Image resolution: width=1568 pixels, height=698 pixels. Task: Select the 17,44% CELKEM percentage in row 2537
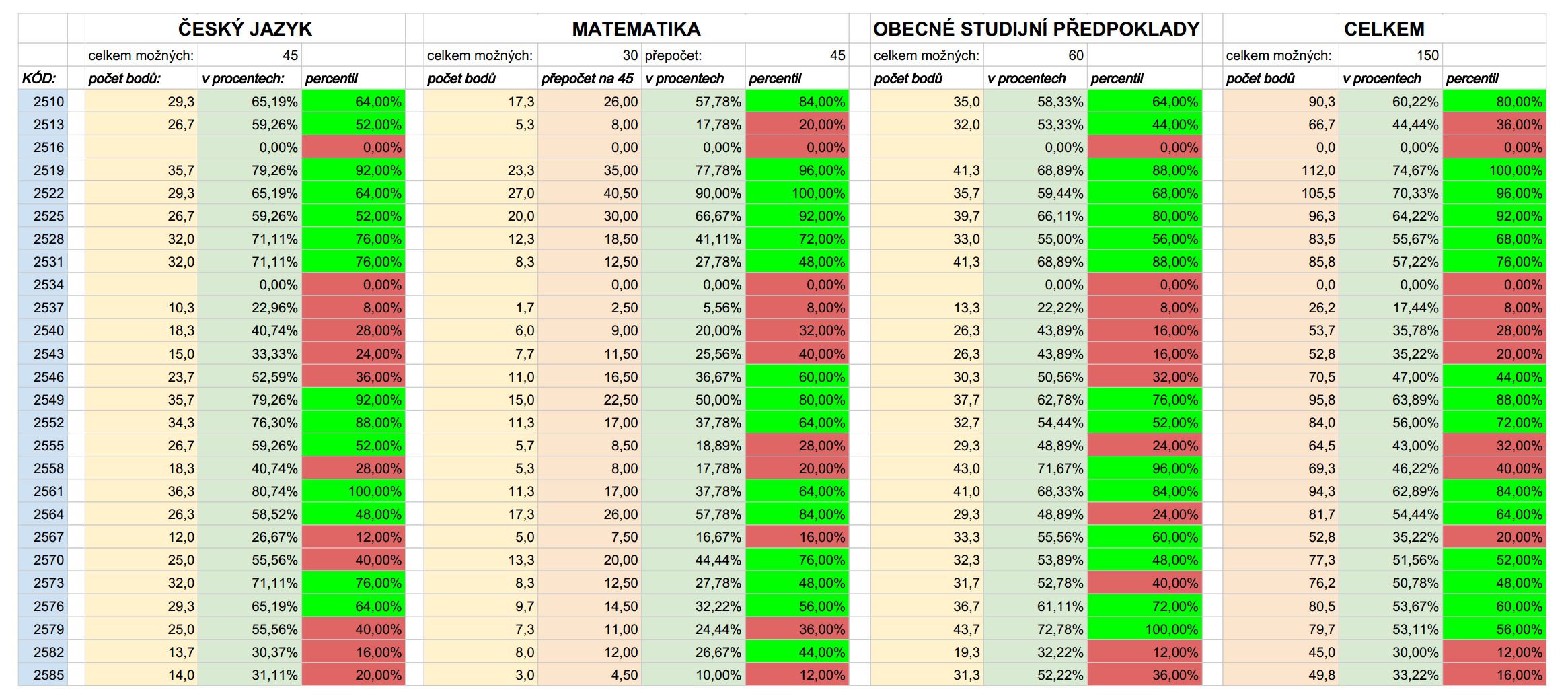click(x=1390, y=308)
